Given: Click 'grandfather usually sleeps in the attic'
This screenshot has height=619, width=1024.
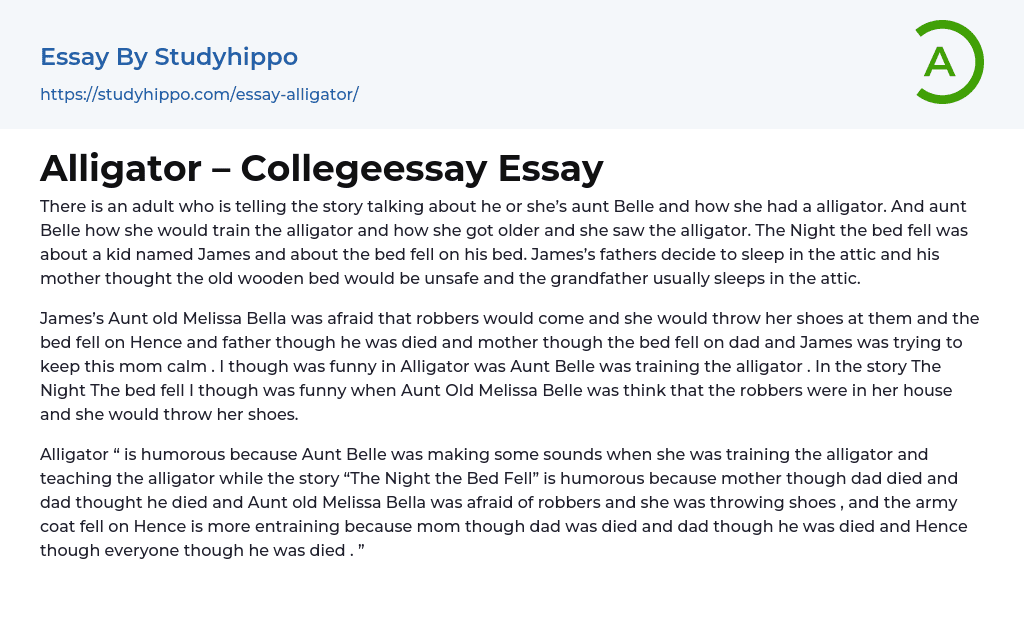Looking at the screenshot, I should 711,278.
